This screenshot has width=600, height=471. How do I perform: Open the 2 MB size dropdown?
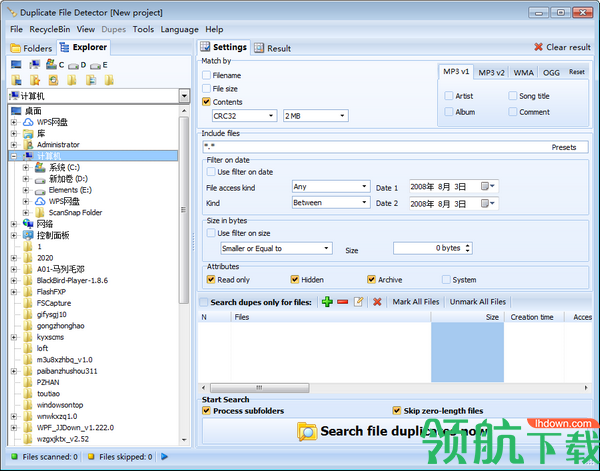(316, 116)
